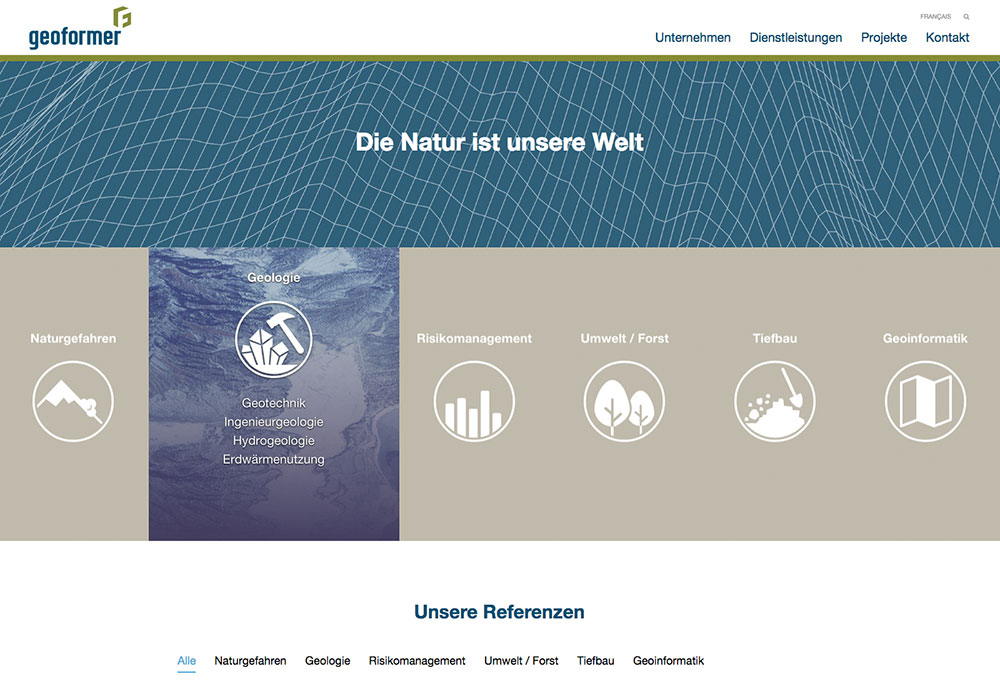Click the geoformer logo

point(79,30)
